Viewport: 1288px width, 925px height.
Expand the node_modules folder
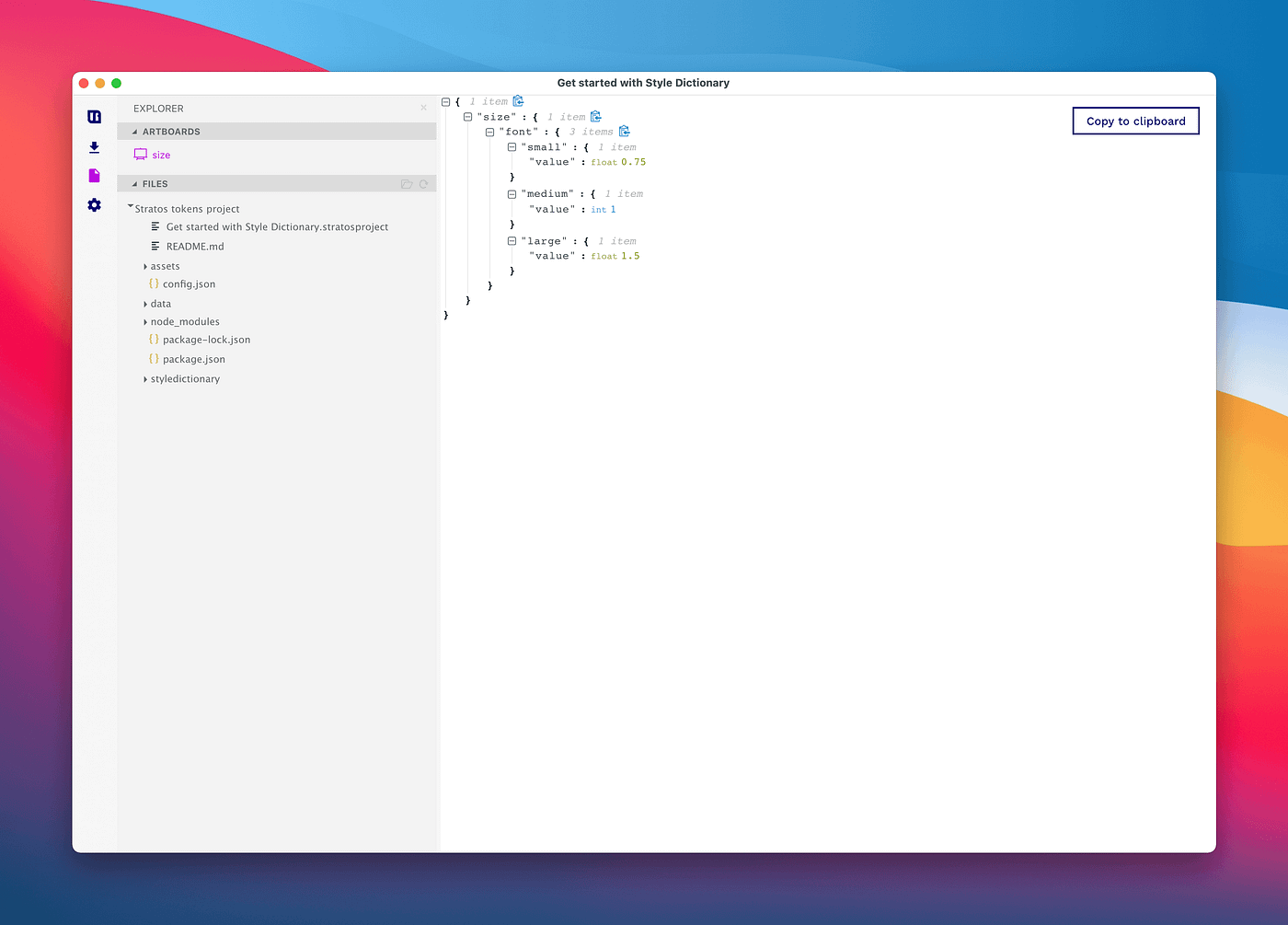[144, 321]
